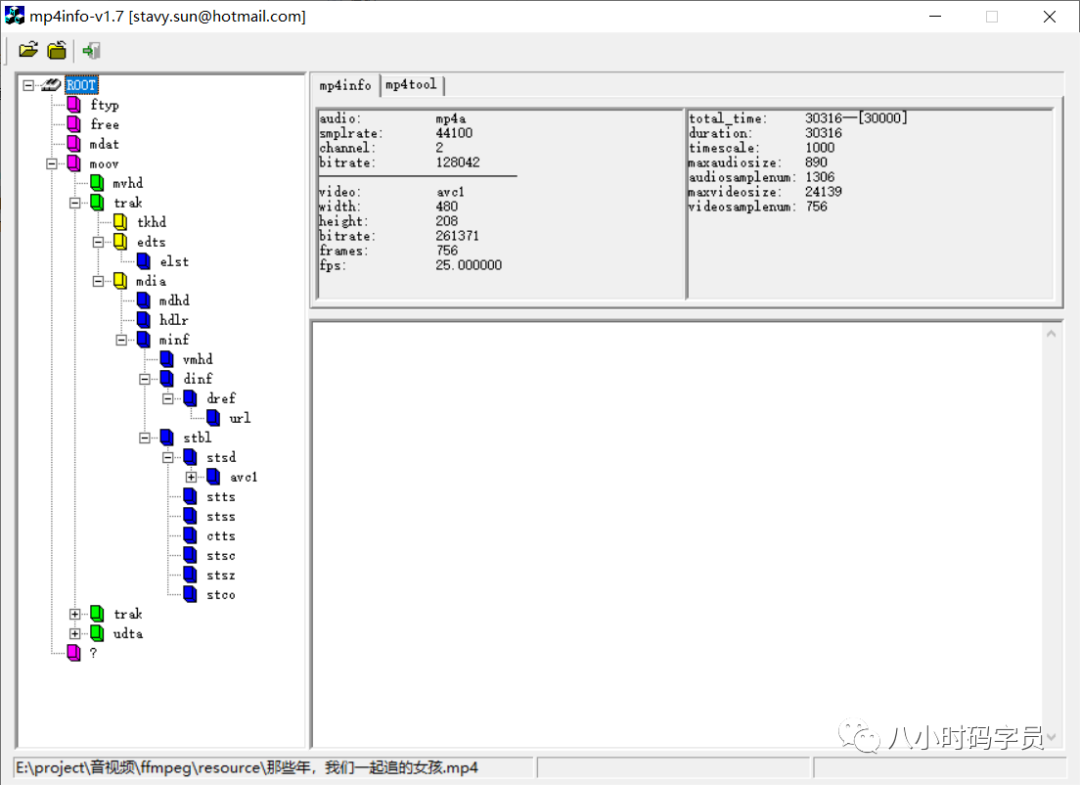Viewport: 1080px width, 785px height.
Task: Switch to the mp4info tab
Action: 345,85
